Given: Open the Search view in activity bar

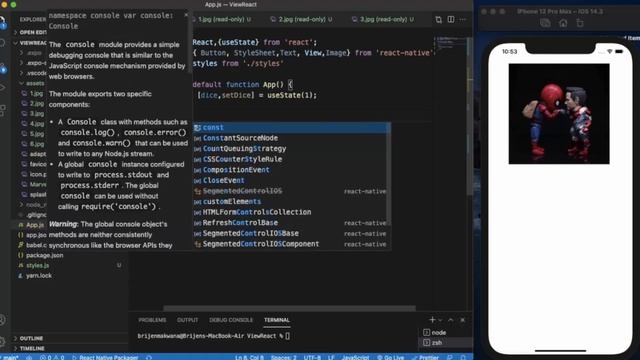Looking at the screenshot, I should pyautogui.click(x=3, y=43).
